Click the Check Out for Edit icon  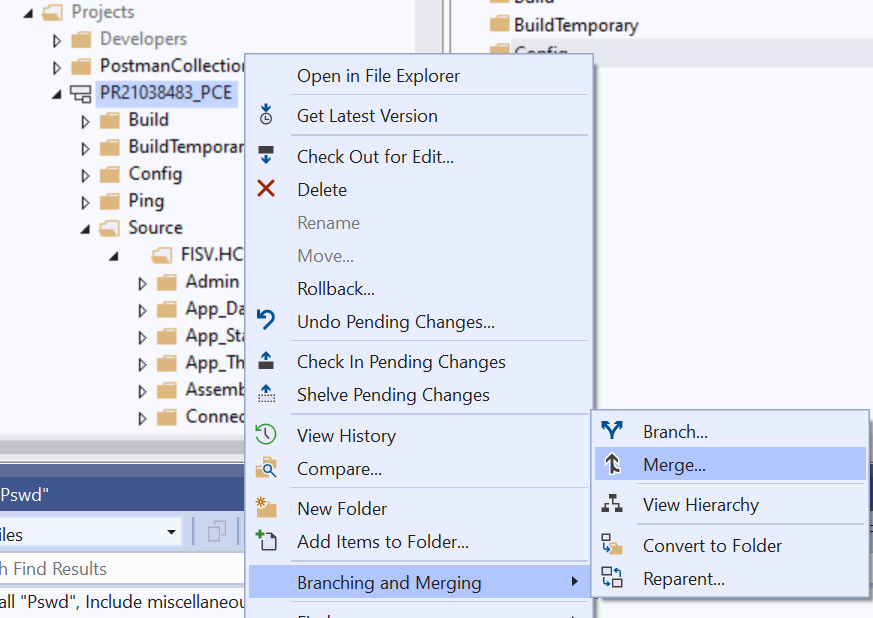[x=266, y=156]
